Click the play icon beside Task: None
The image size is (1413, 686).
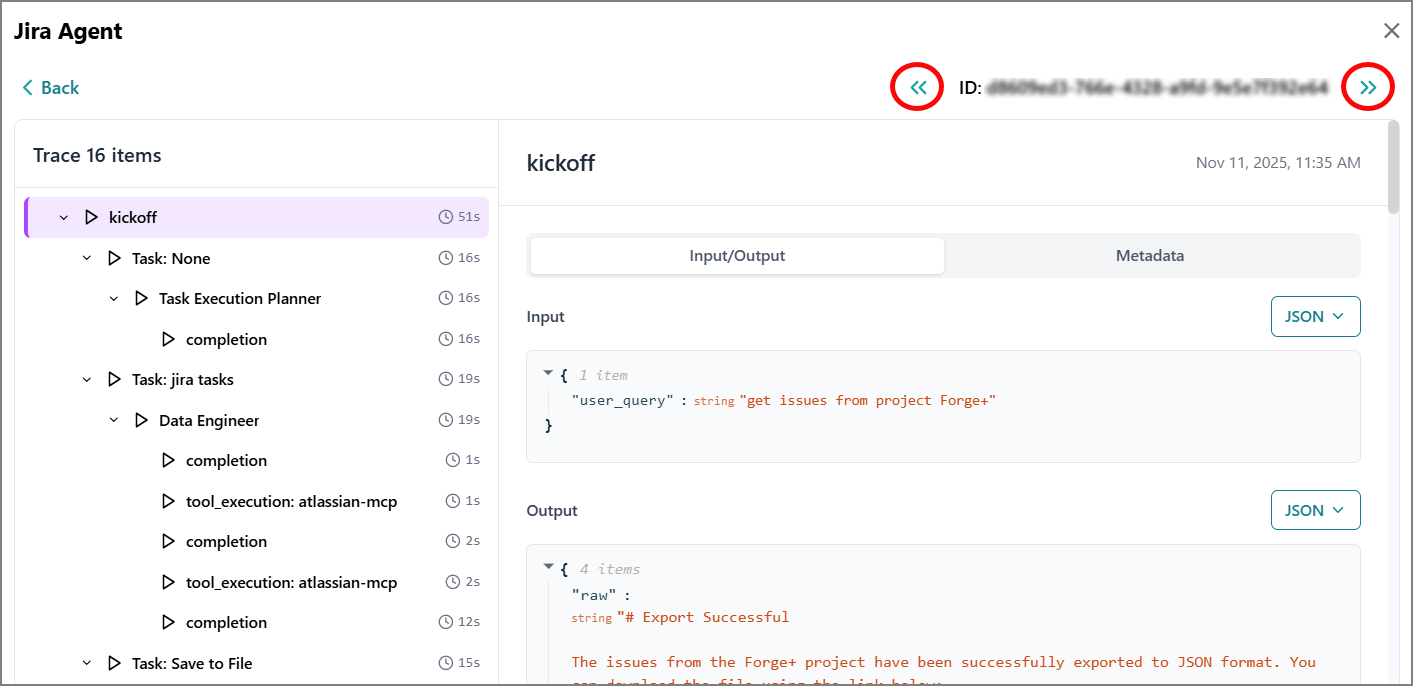[114, 258]
